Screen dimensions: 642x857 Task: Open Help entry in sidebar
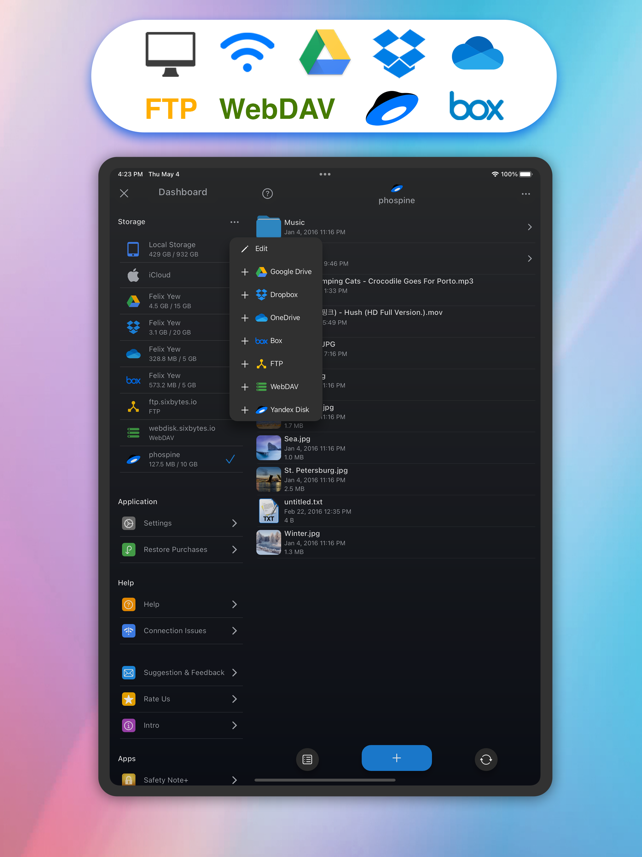pos(181,604)
